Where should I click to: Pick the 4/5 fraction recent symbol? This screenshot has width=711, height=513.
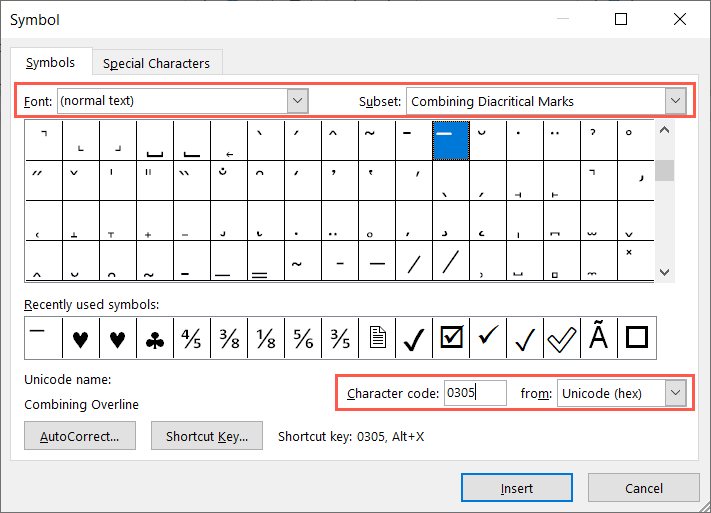(x=192, y=339)
